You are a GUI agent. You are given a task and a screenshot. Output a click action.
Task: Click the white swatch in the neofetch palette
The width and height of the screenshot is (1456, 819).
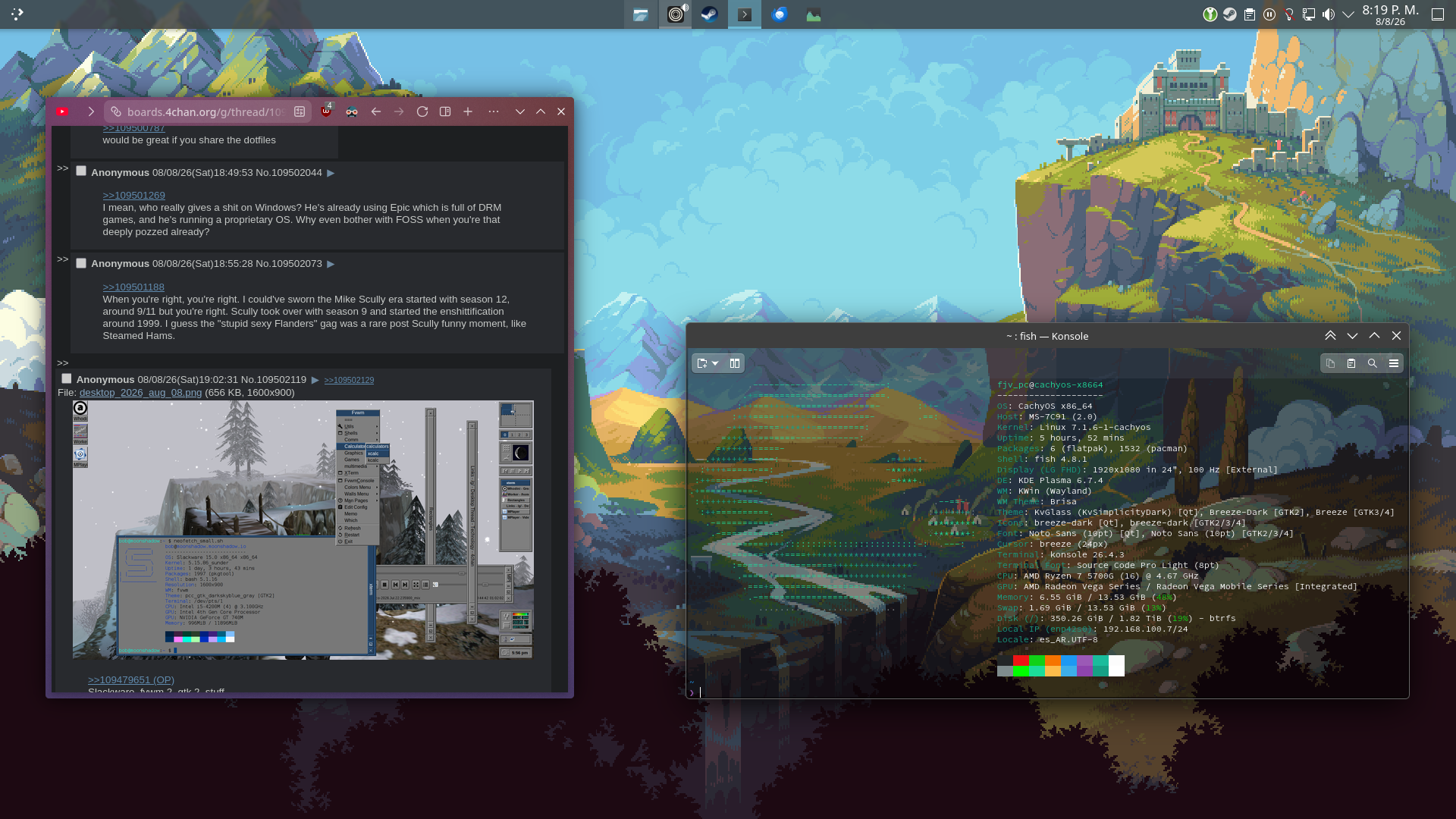tap(1116, 666)
